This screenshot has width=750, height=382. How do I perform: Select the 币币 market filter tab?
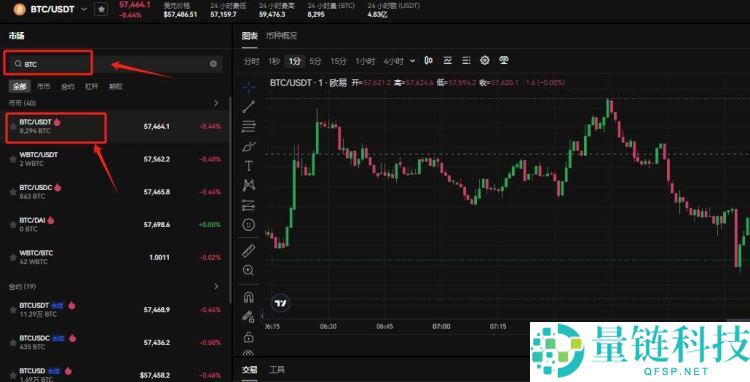pyautogui.click(x=44, y=87)
